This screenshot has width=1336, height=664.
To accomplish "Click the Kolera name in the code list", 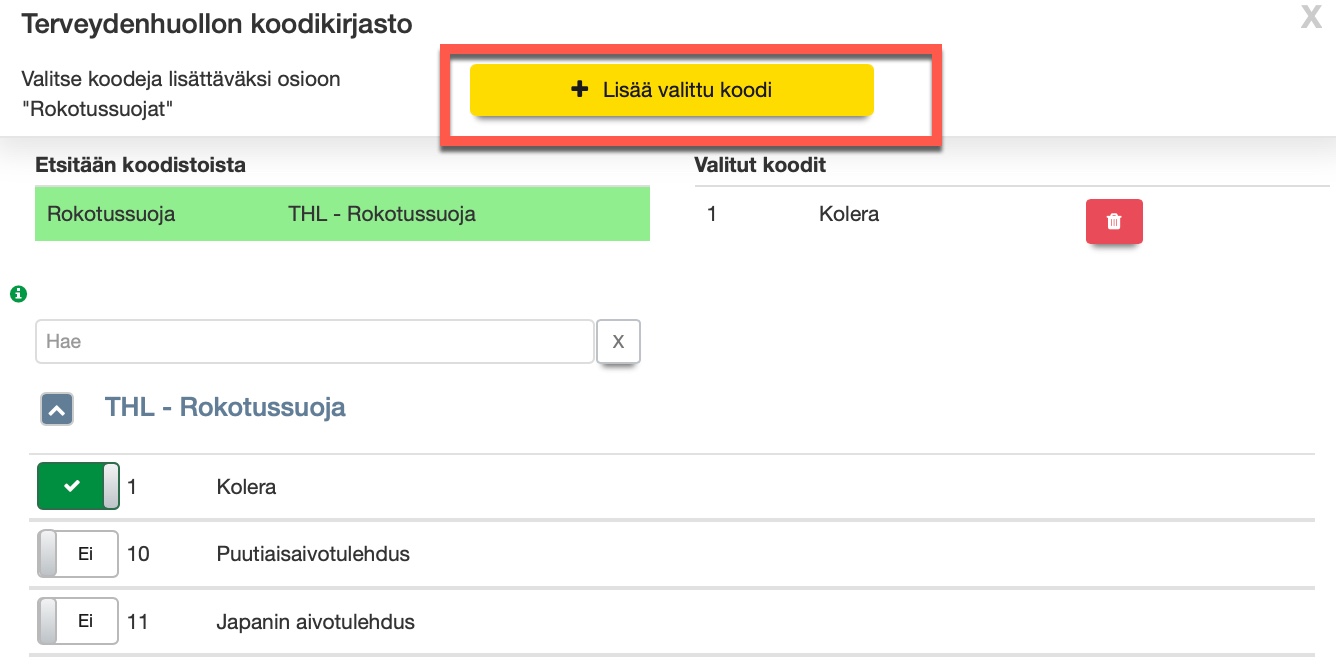I will pyautogui.click(x=246, y=488).
